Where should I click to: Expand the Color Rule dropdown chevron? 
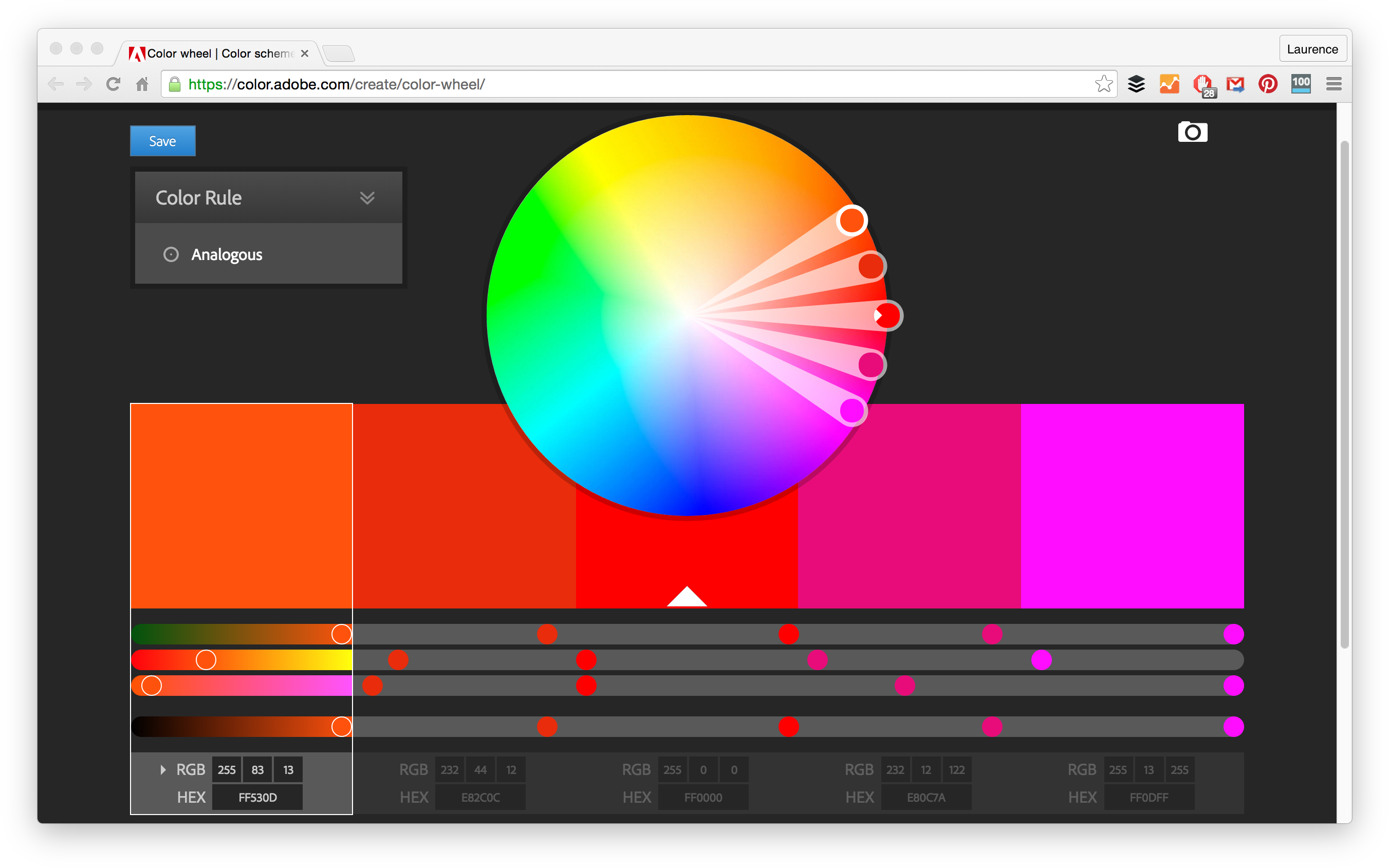click(368, 197)
